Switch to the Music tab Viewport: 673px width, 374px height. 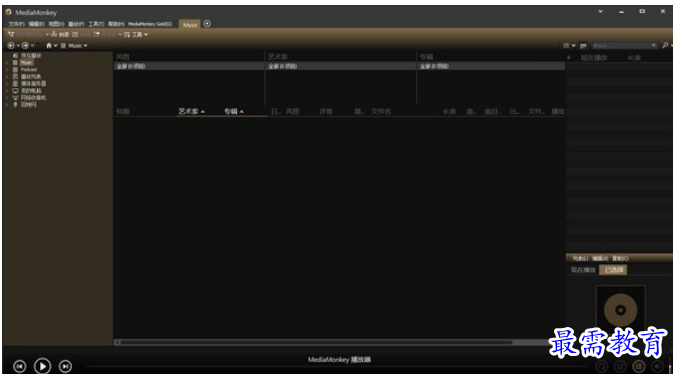coord(190,24)
